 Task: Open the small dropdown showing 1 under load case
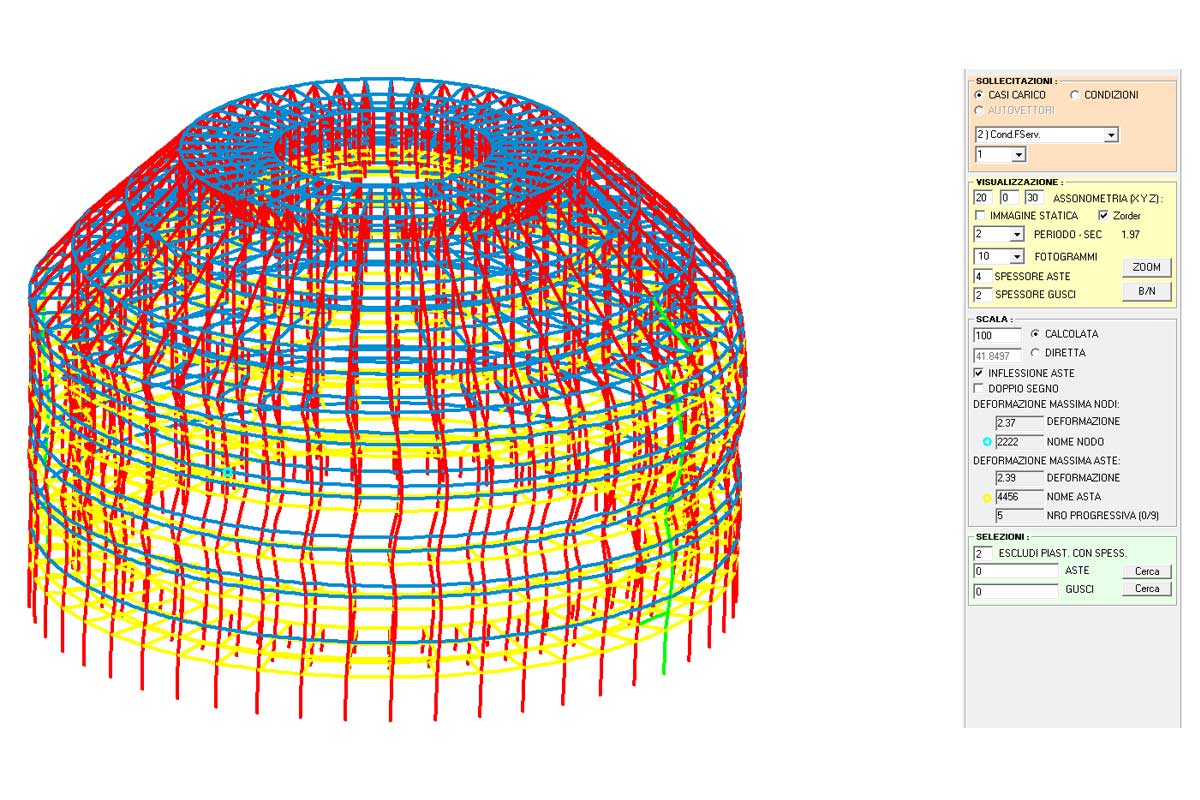1000,155
